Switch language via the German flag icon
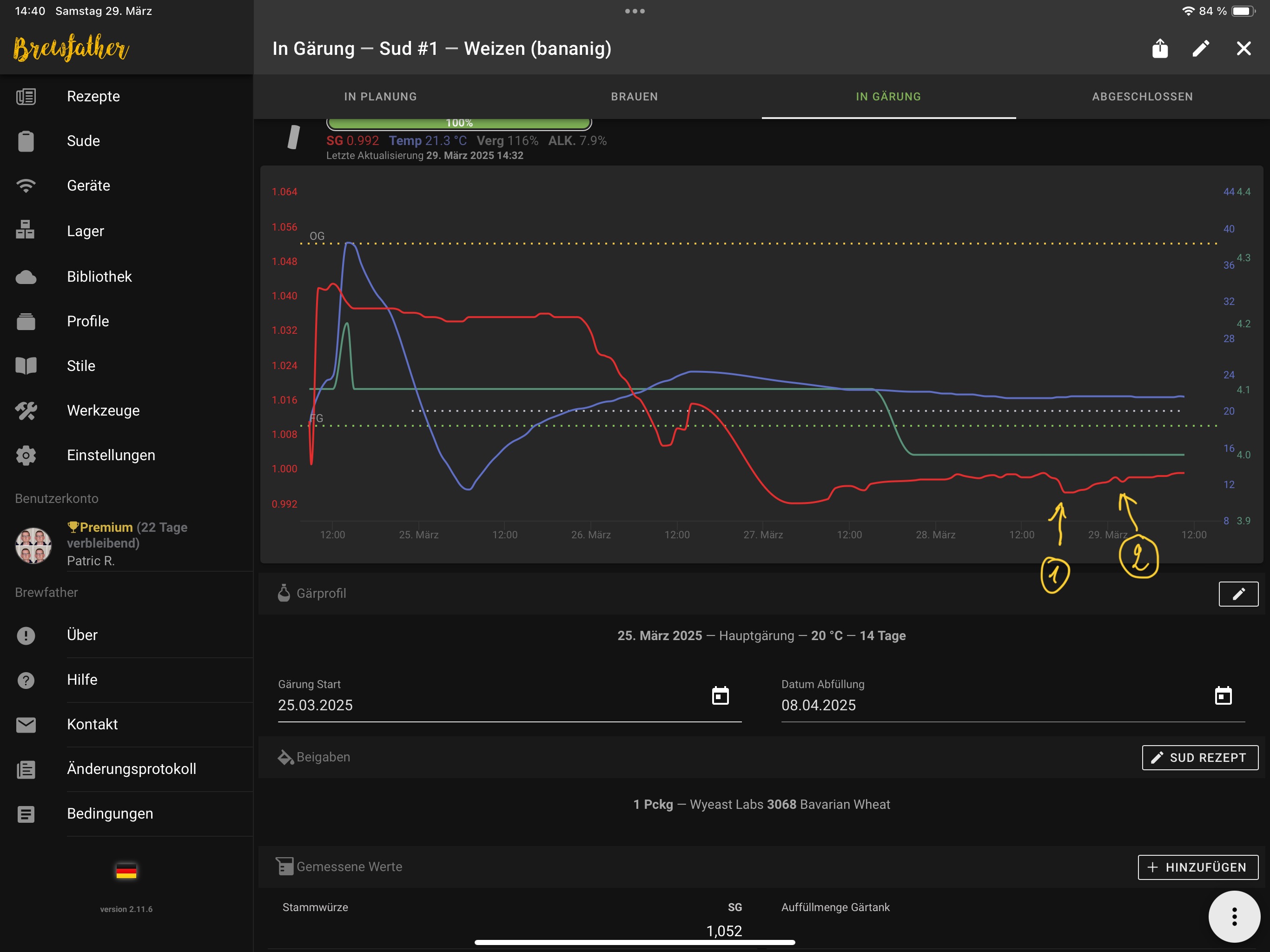The image size is (1270, 952). (x=126, y=871)
